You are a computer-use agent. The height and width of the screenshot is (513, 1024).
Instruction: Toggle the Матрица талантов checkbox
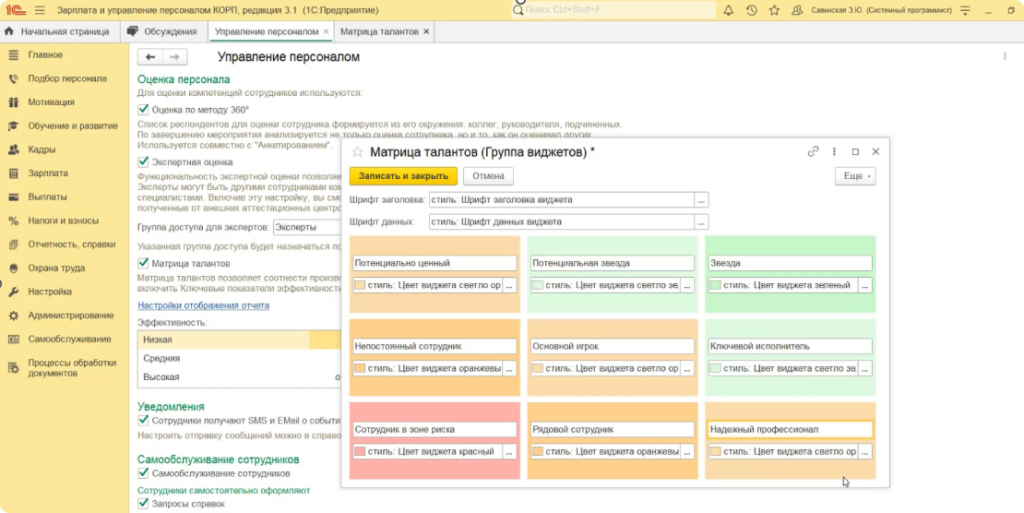[x=143, y=264]
